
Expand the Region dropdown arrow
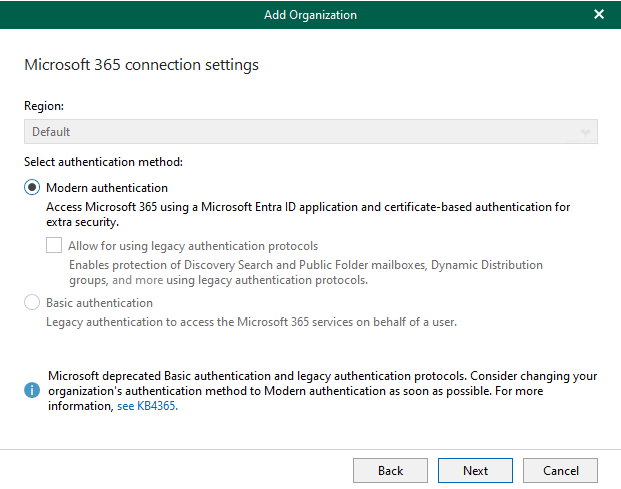[585, 132]
